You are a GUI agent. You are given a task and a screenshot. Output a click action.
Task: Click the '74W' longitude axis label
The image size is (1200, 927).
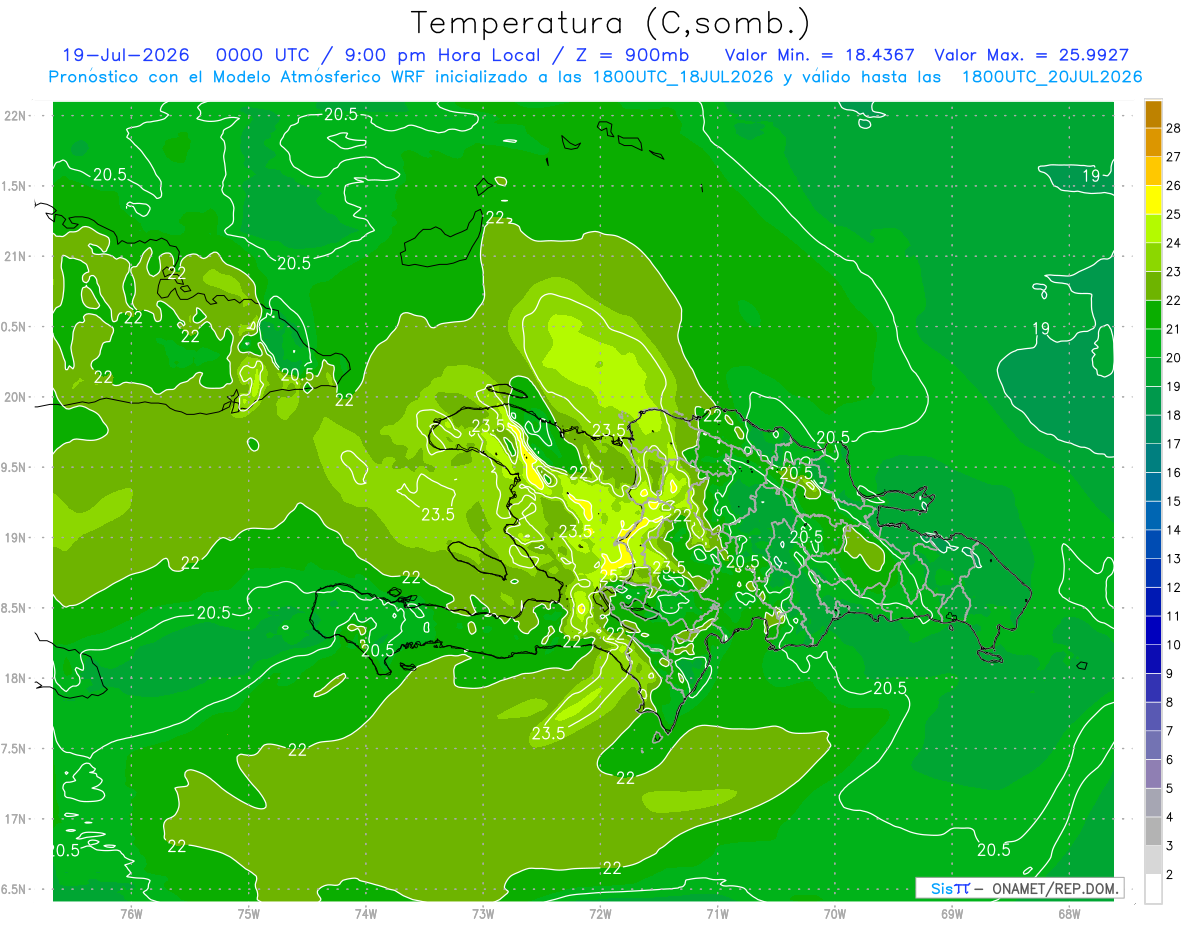[366, 913]
